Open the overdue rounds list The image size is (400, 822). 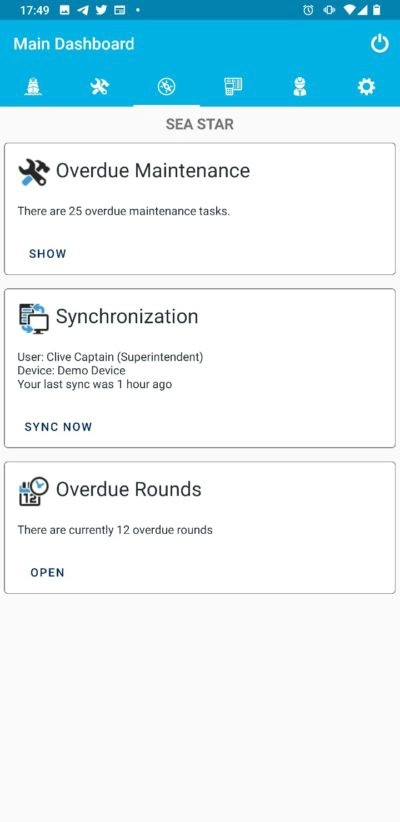47,572
